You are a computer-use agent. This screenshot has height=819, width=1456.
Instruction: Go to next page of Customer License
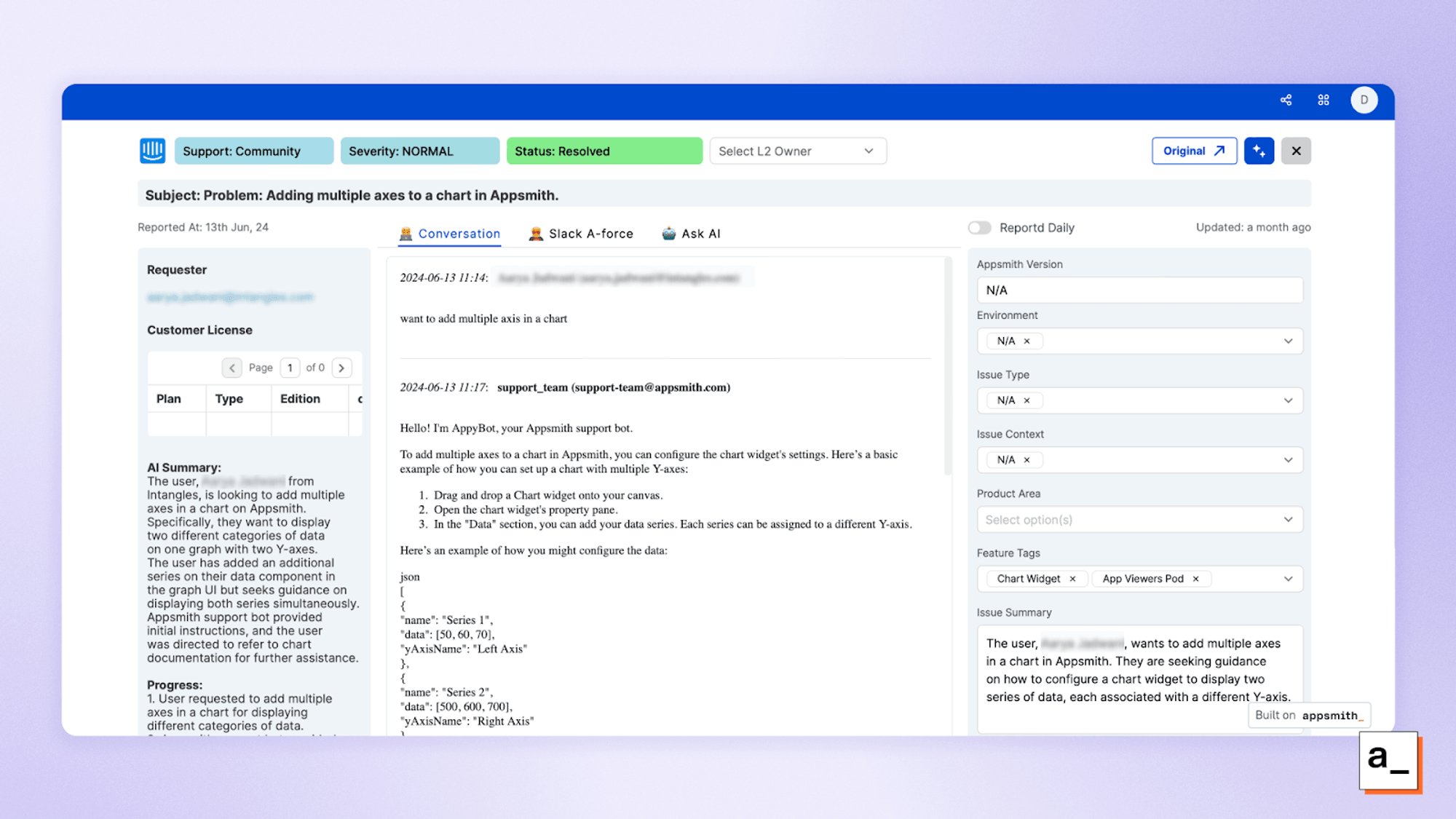pos(341,368)
